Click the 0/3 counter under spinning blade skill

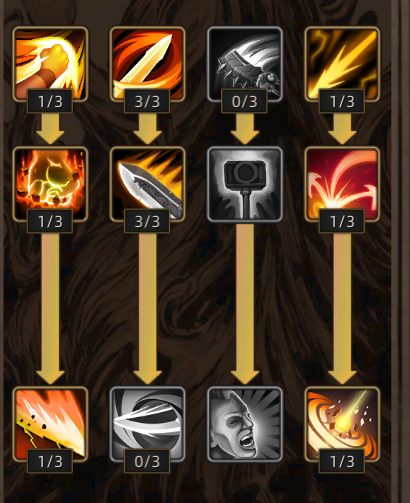(x=147, y=461)
